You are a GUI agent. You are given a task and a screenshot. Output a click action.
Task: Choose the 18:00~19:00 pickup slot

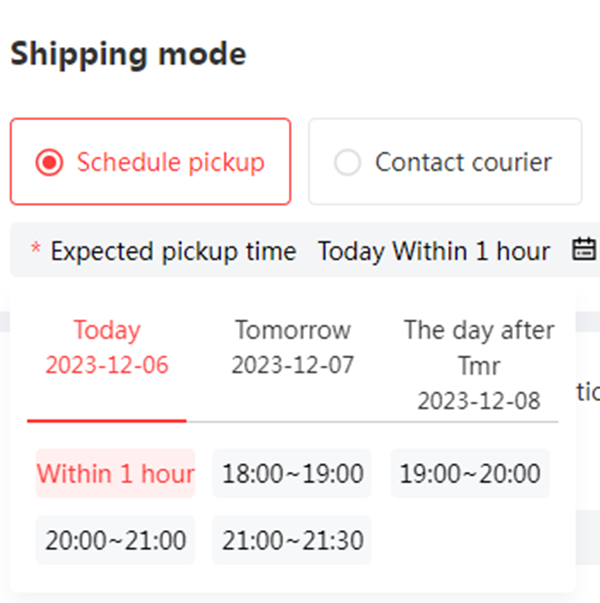tap(292, 474)
